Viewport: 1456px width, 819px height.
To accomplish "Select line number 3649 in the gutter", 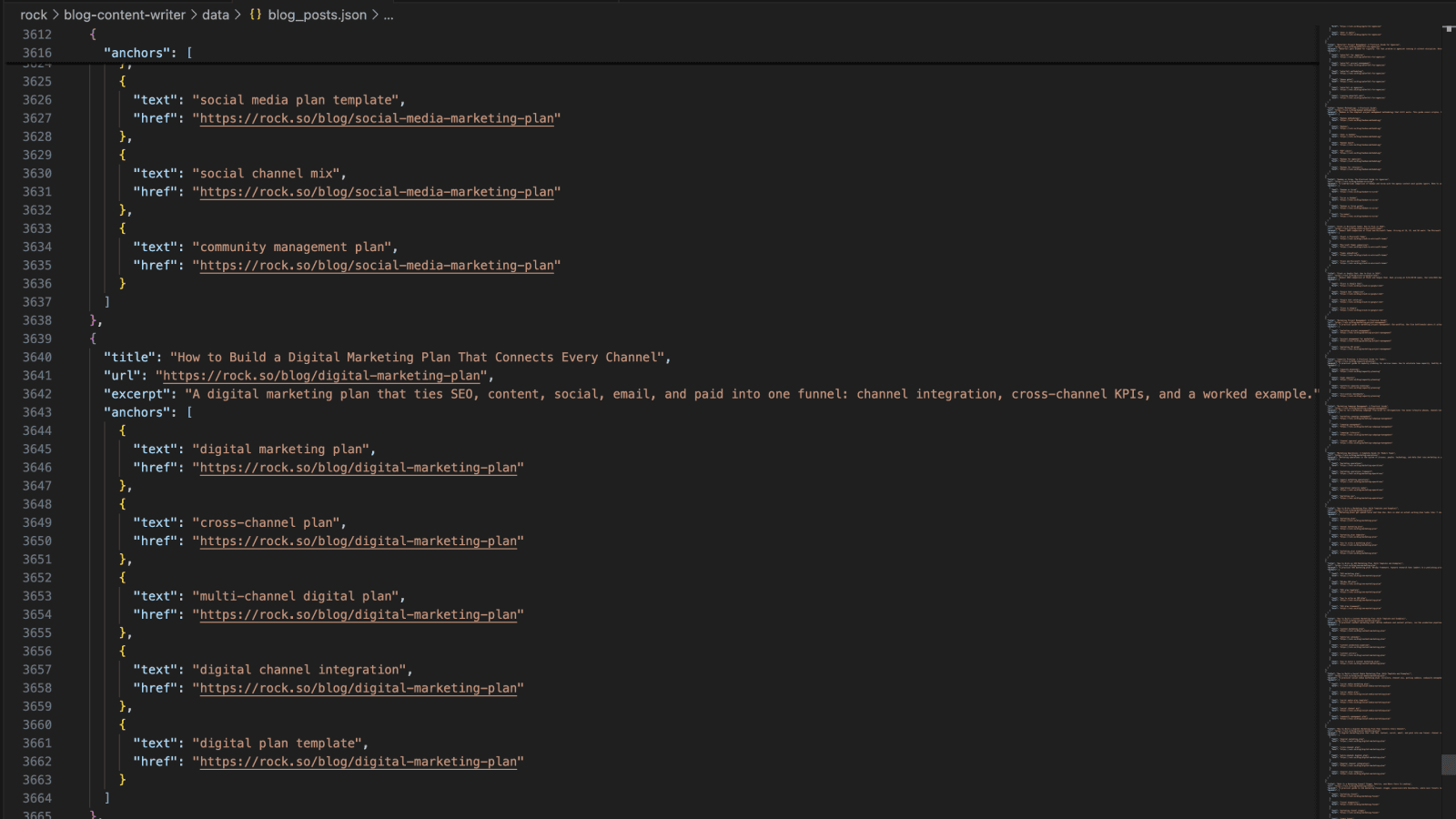I will (x=37, y=523).
